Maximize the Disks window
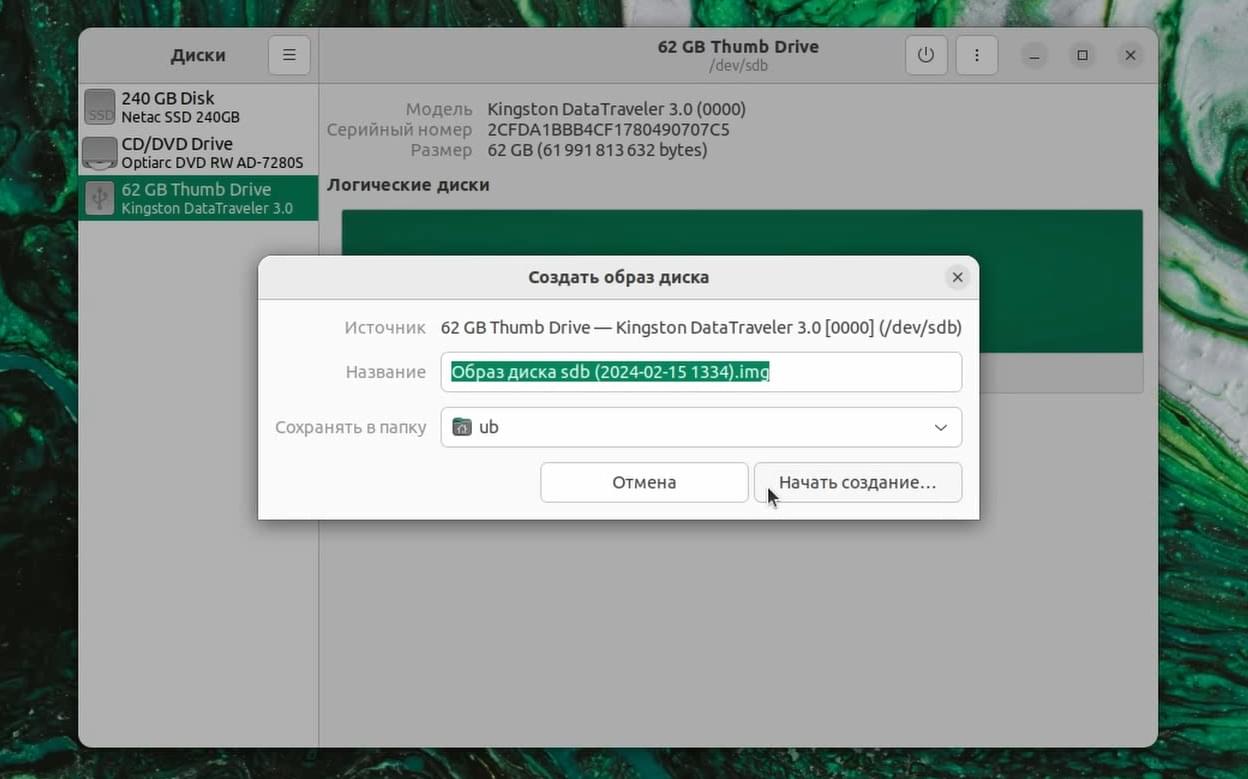 1082,55
